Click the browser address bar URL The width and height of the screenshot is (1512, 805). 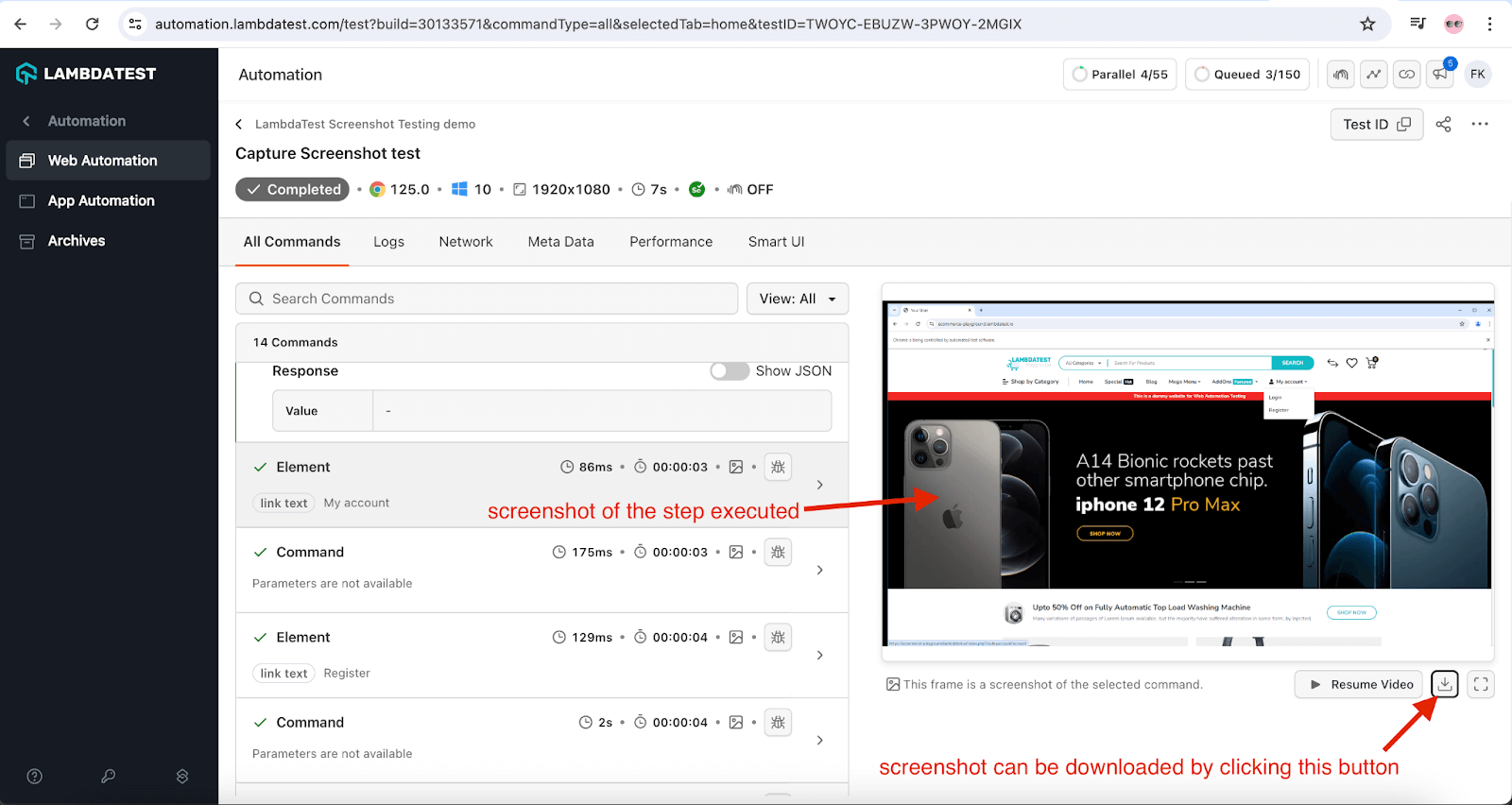[588, 24]
